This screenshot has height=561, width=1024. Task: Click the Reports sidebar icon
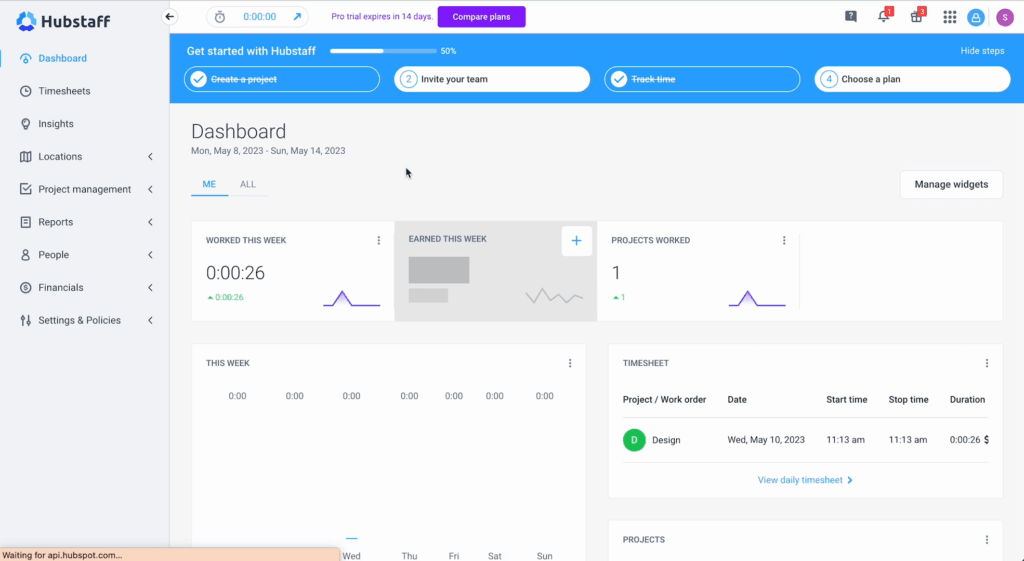point(25,222)
